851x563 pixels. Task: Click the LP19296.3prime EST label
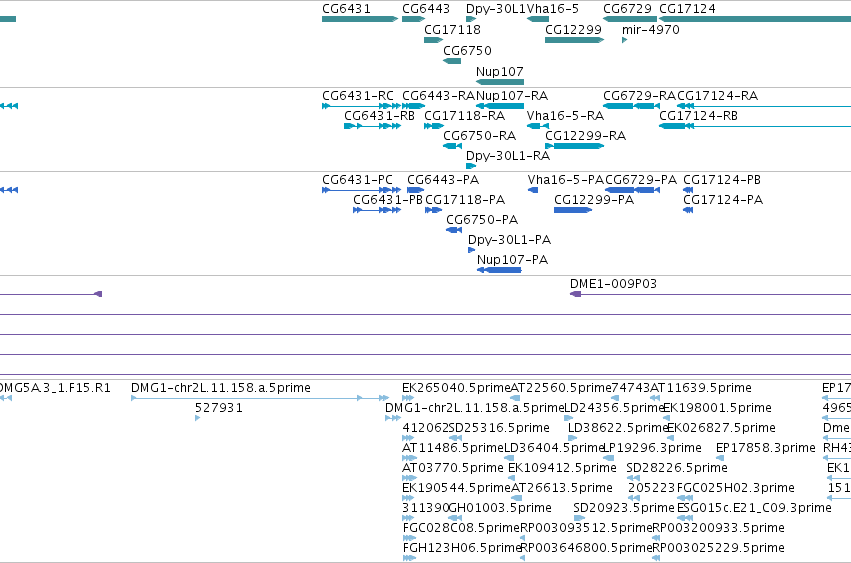click(x=652, y=448)
